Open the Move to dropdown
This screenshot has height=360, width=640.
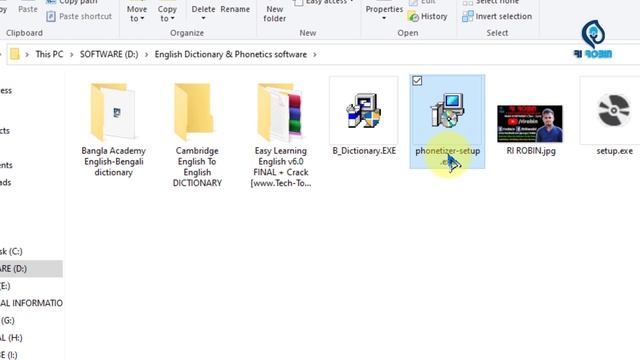pyautogui.click(x=137, y=13)
